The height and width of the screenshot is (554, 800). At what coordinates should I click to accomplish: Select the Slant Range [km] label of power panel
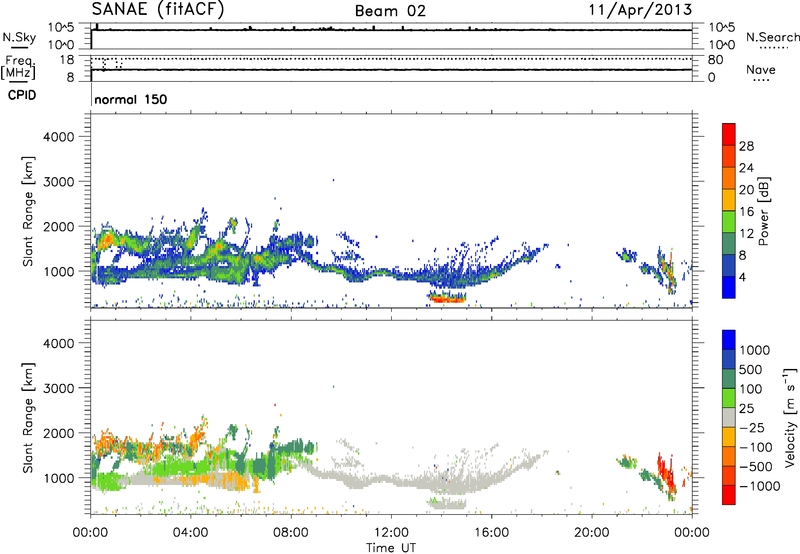(x=28, y=211)
